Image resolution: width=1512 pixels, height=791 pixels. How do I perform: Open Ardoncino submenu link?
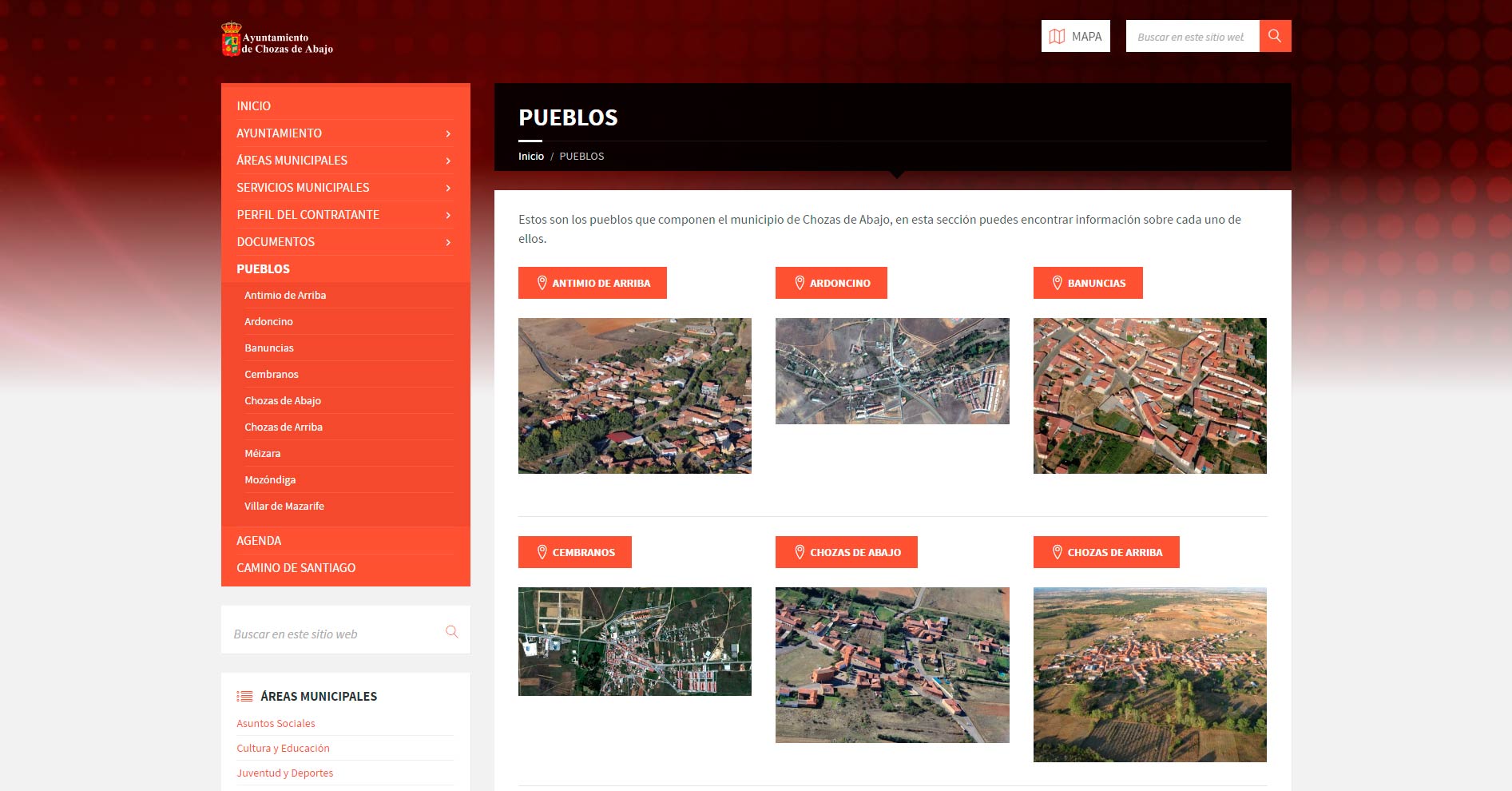pyautogui.click(x=268, y=321)
